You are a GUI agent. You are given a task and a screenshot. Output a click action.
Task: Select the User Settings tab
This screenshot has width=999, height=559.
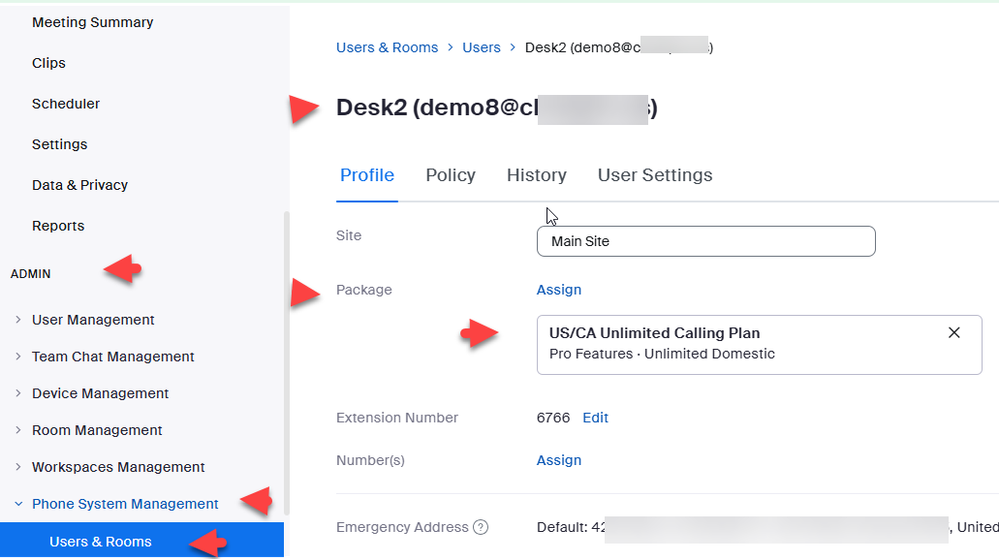click(655, 175)
